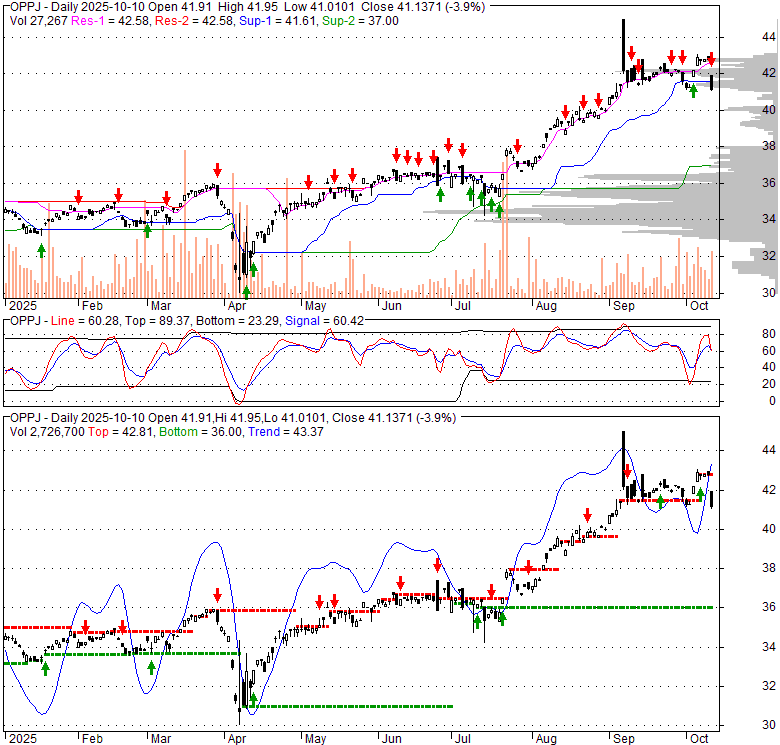Click the 20 level on oscillator axis

click(x=769, y=384)
